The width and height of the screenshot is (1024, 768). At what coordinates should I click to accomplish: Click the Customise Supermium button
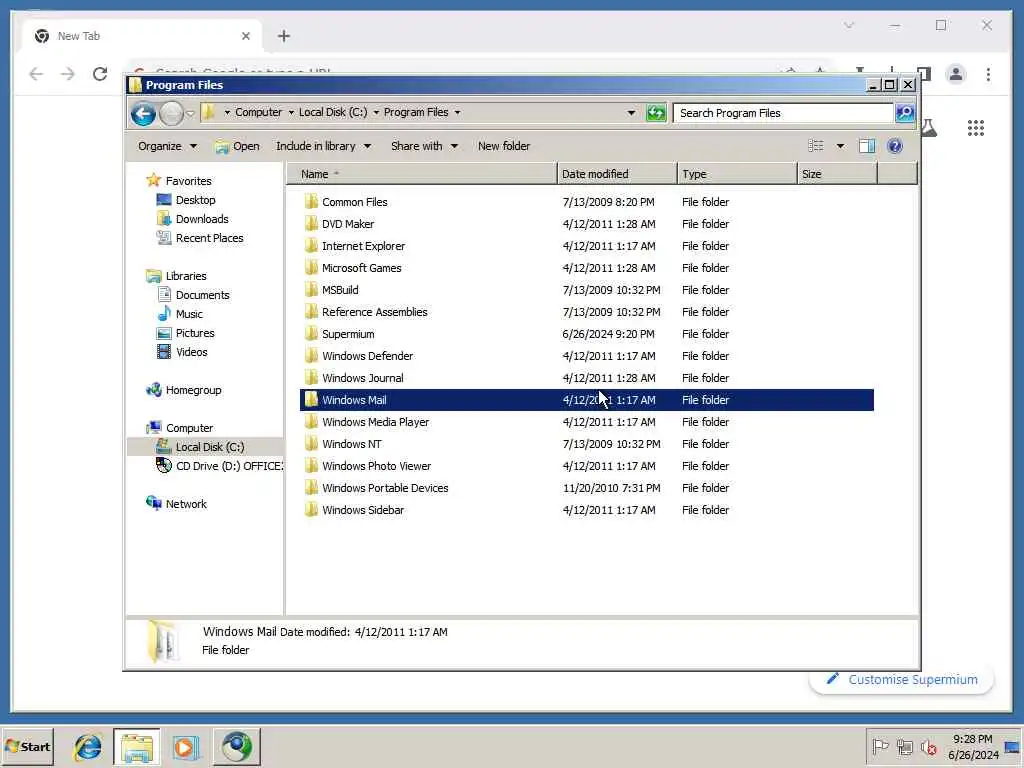pyautogui.click(x=902, y=679)
